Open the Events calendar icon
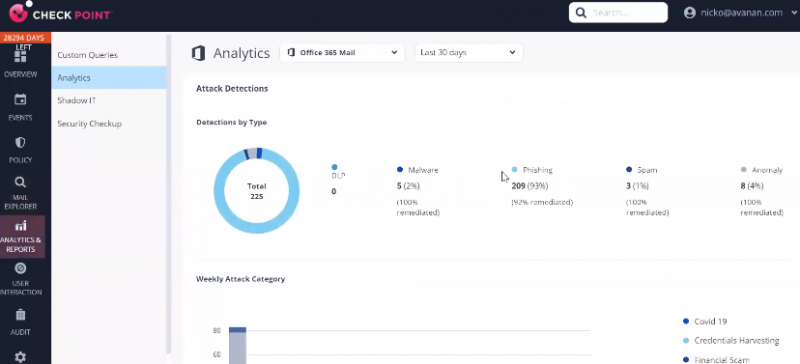The width and height of the screenshot is (800, 364). (x=20, y=100)
